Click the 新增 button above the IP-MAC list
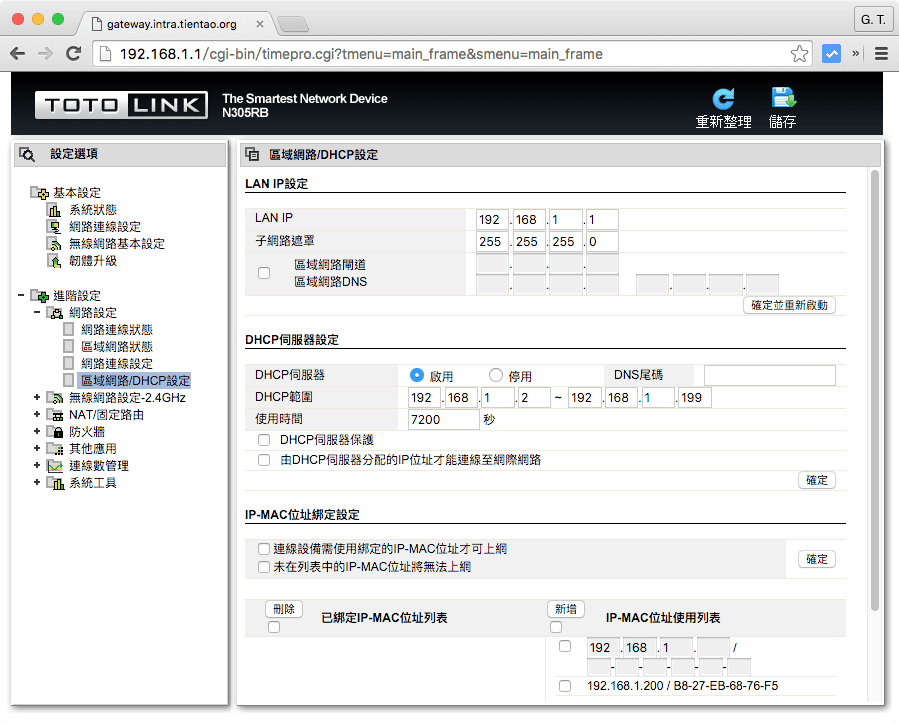This screenshot has width=899, height=723. point(565,608)
